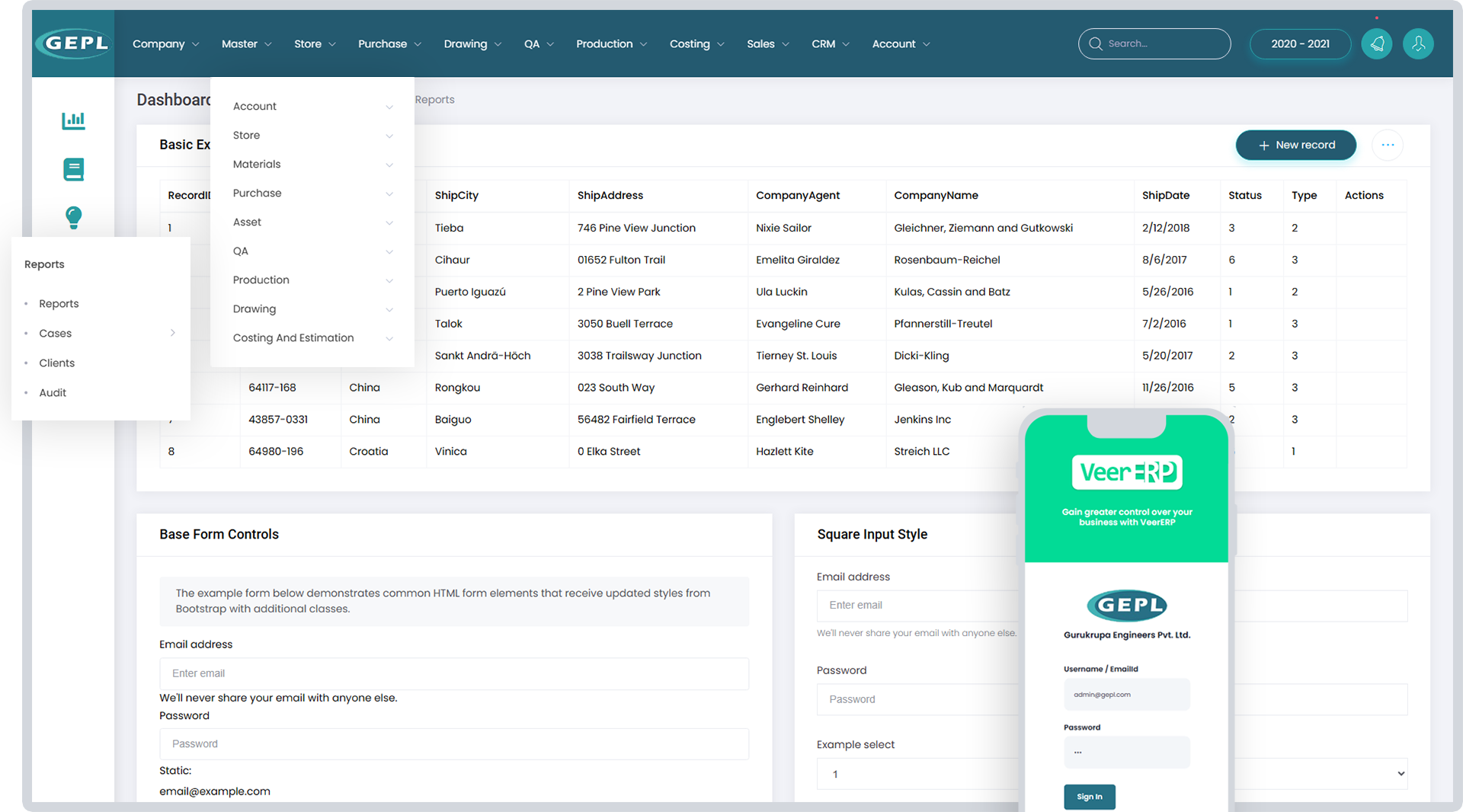This screenshot has width=1463, height=812.
Task: Open the user profile avatar icon
Action: click(x=1418, y=43)
